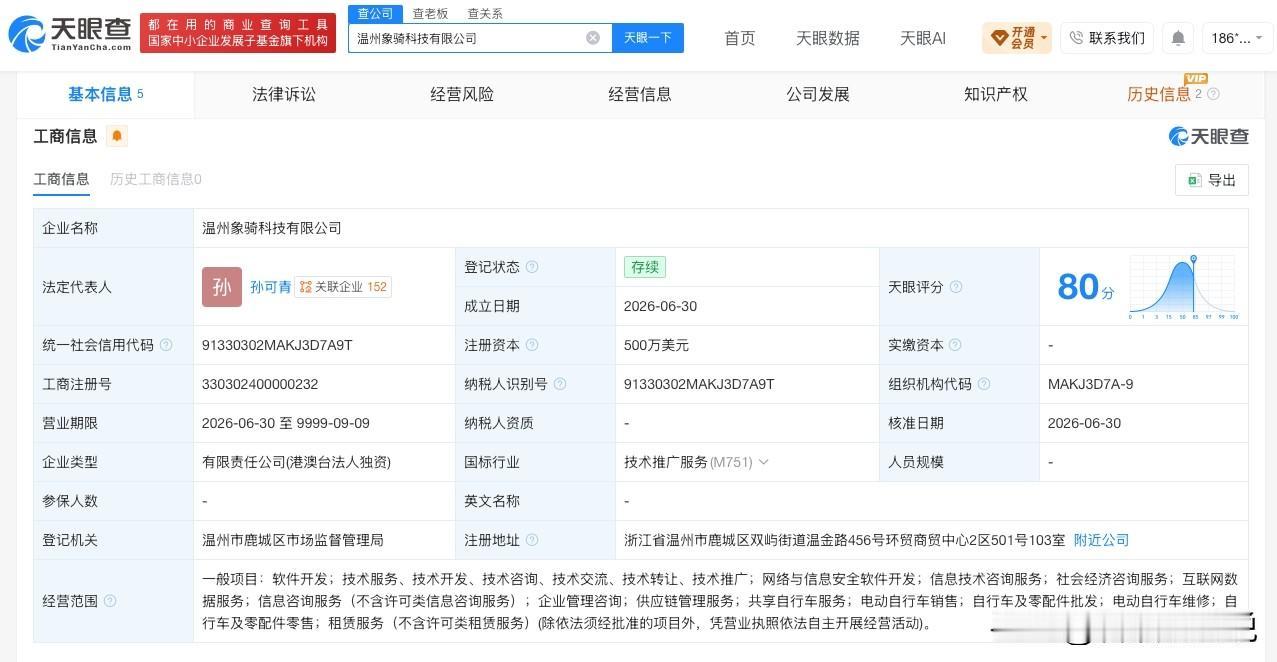This screenshot has width=1277, height=662.
Task: Click the red 国家中小企业发展子基金 banner
Action: click(238, 33)
